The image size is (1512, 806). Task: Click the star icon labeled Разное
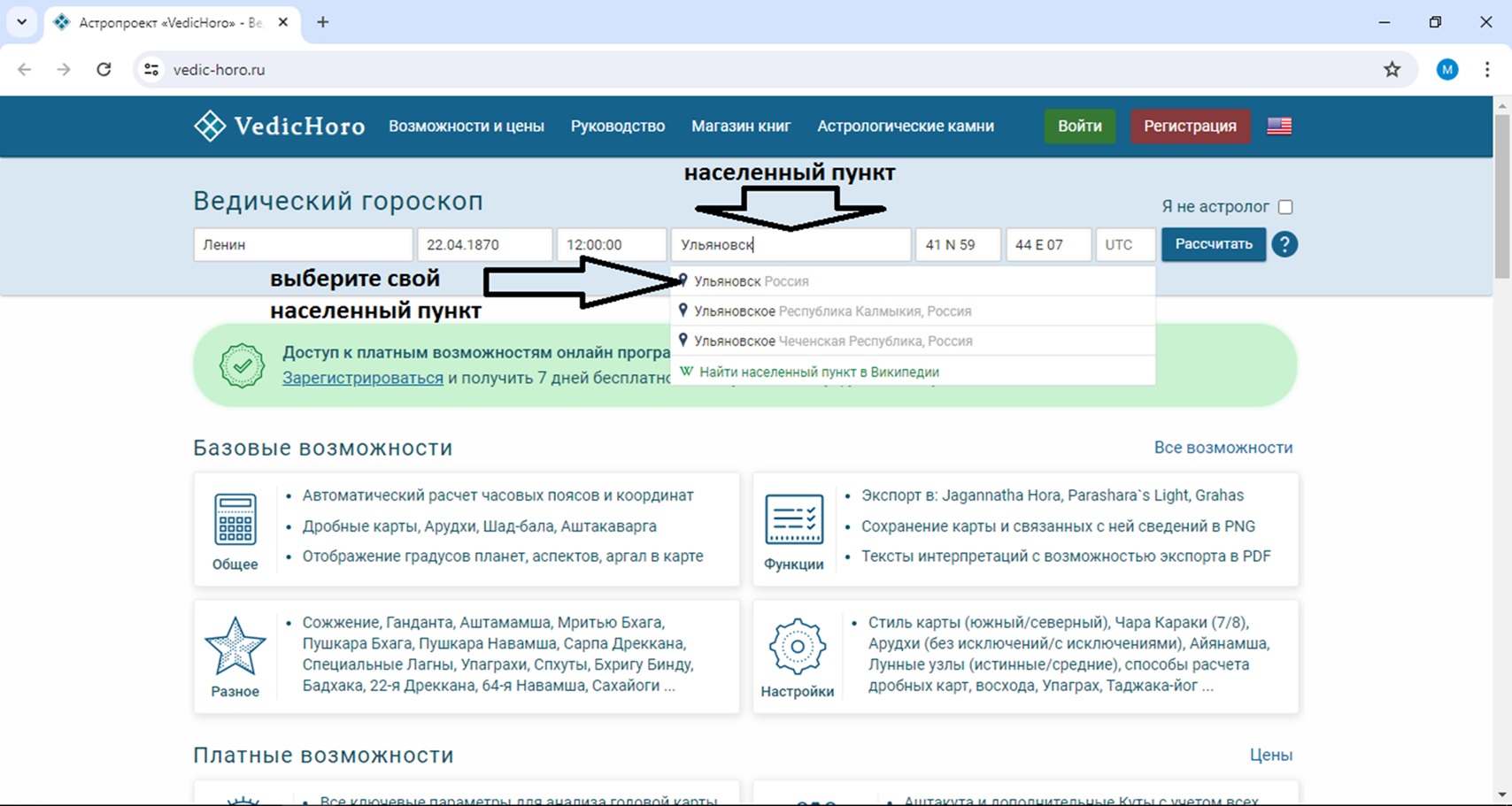235,647
